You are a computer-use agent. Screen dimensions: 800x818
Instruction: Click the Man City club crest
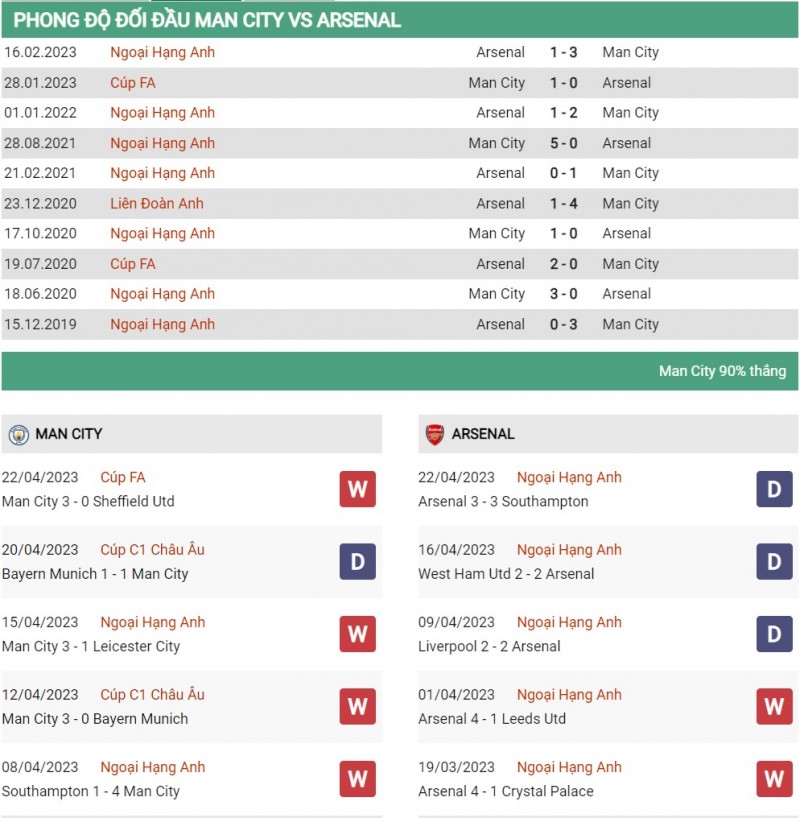[18, 434]
